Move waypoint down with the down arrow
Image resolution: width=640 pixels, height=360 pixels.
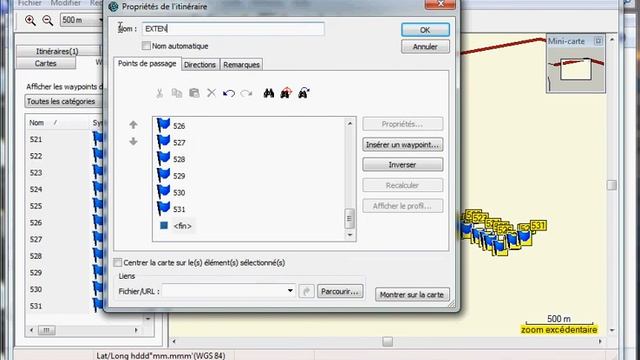click(x=133, y=142)
